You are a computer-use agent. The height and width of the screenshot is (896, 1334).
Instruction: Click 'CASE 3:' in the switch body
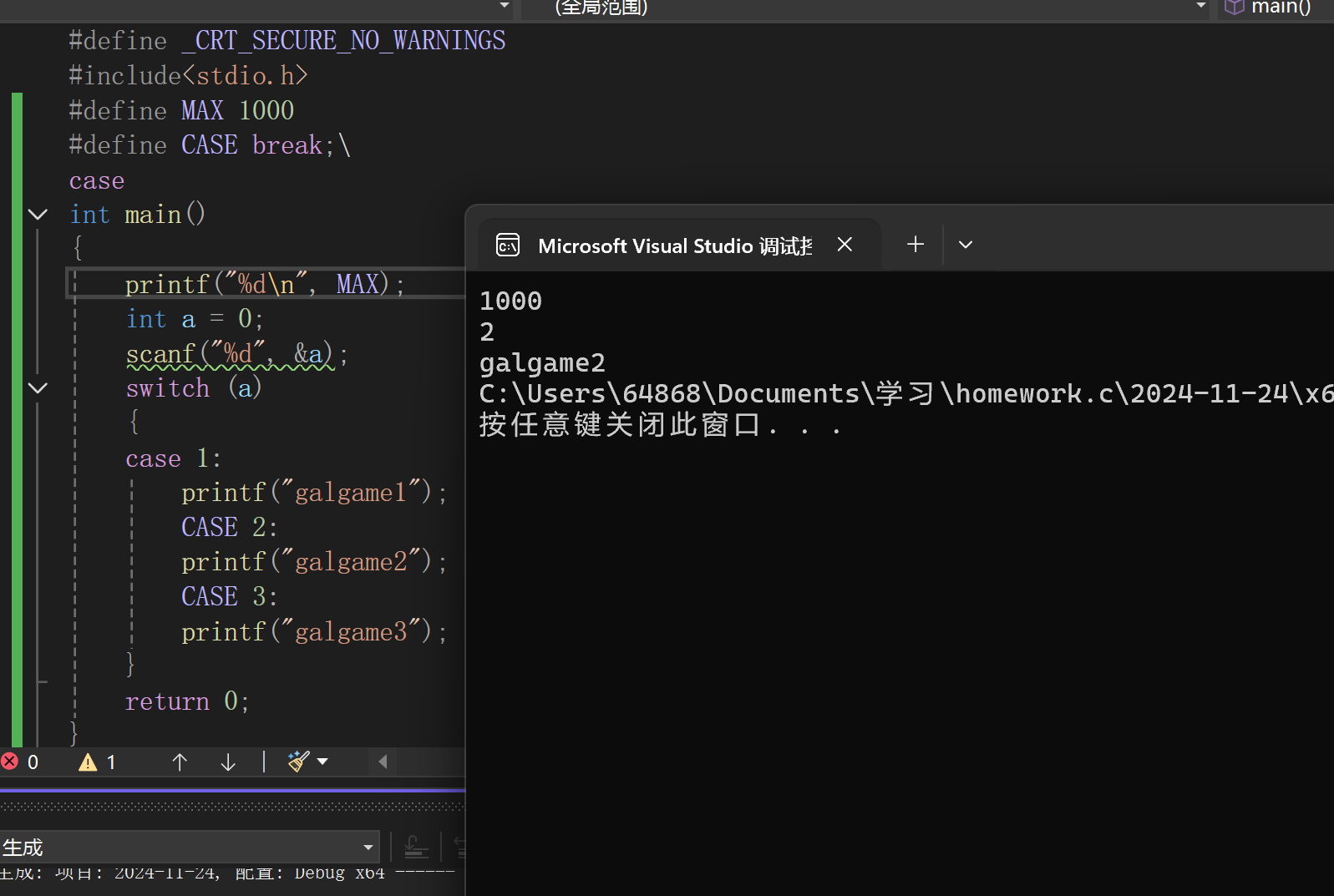tap(229, 596)
